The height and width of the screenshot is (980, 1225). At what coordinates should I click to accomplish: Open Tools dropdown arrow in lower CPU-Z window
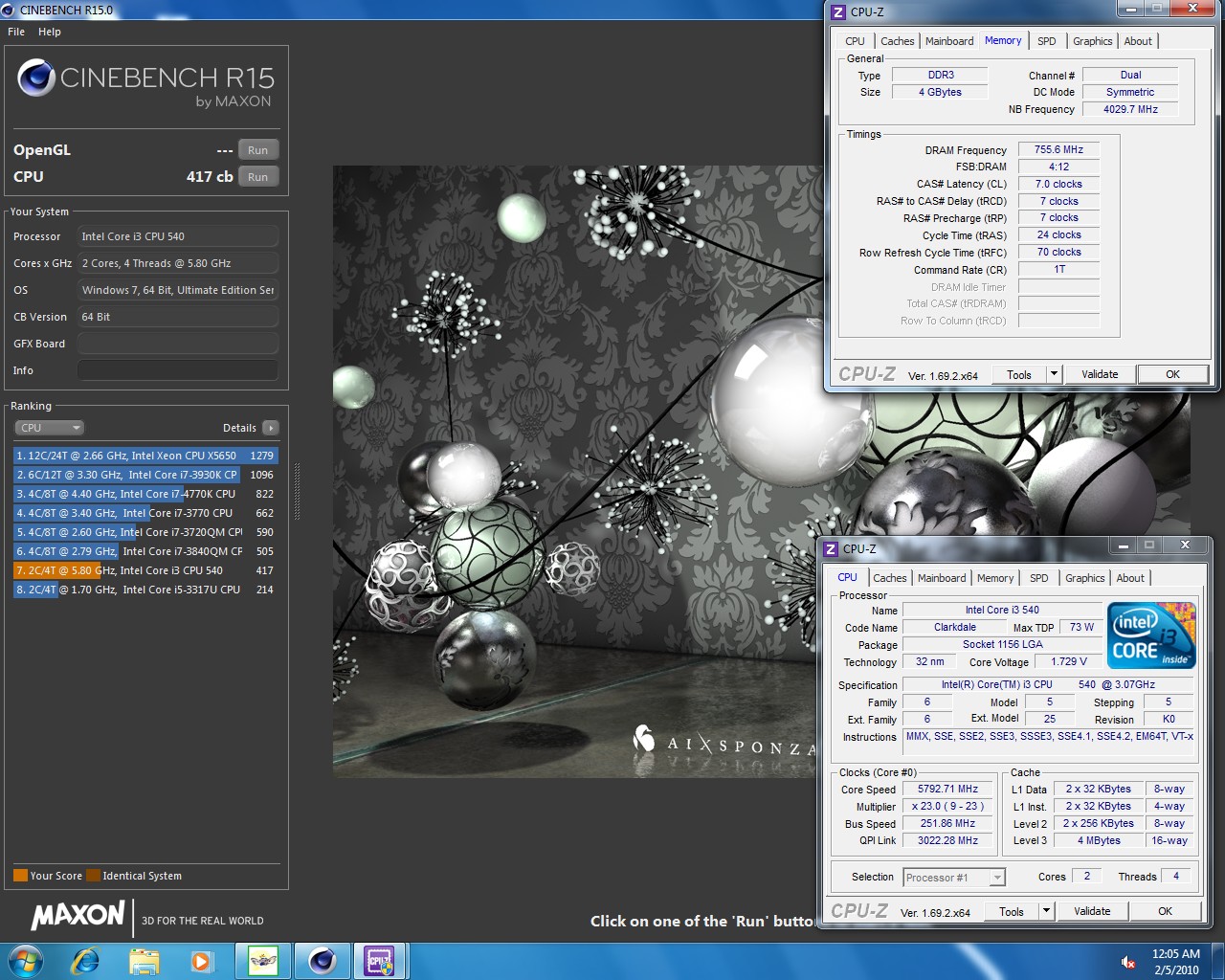tap(1046, 912)
